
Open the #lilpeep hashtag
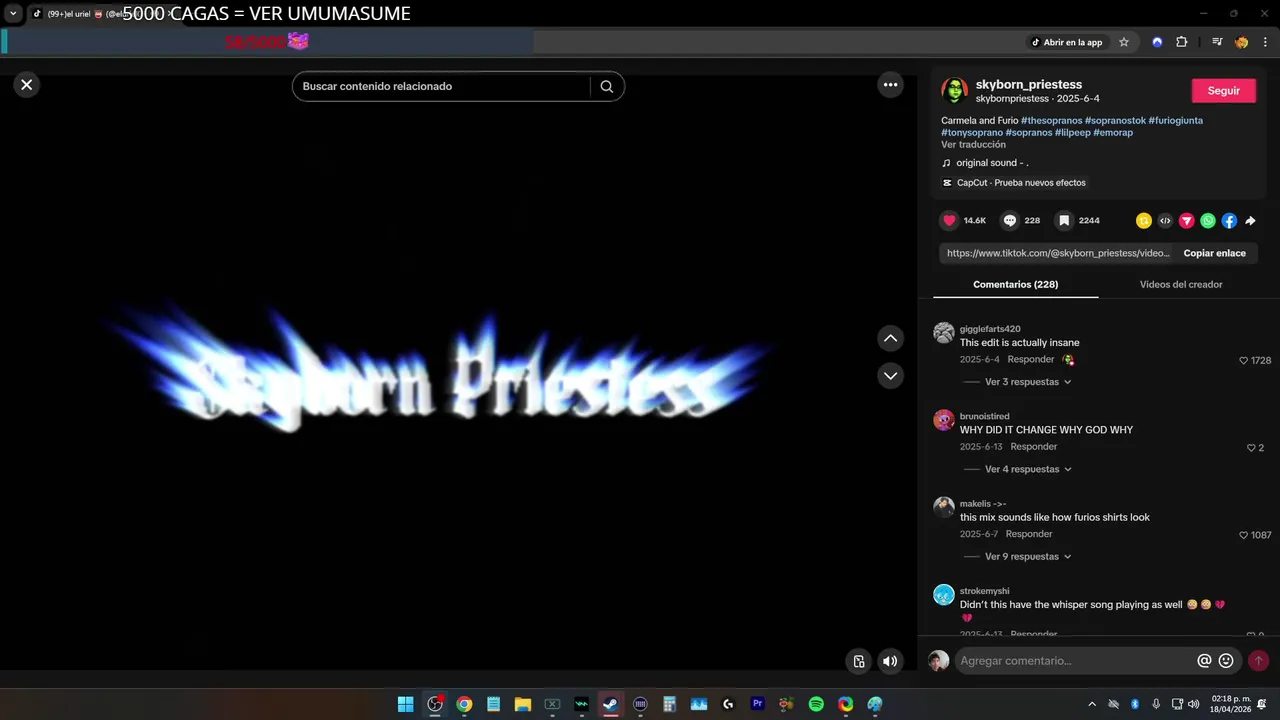pyautogui.click(x=1072, y=132)
